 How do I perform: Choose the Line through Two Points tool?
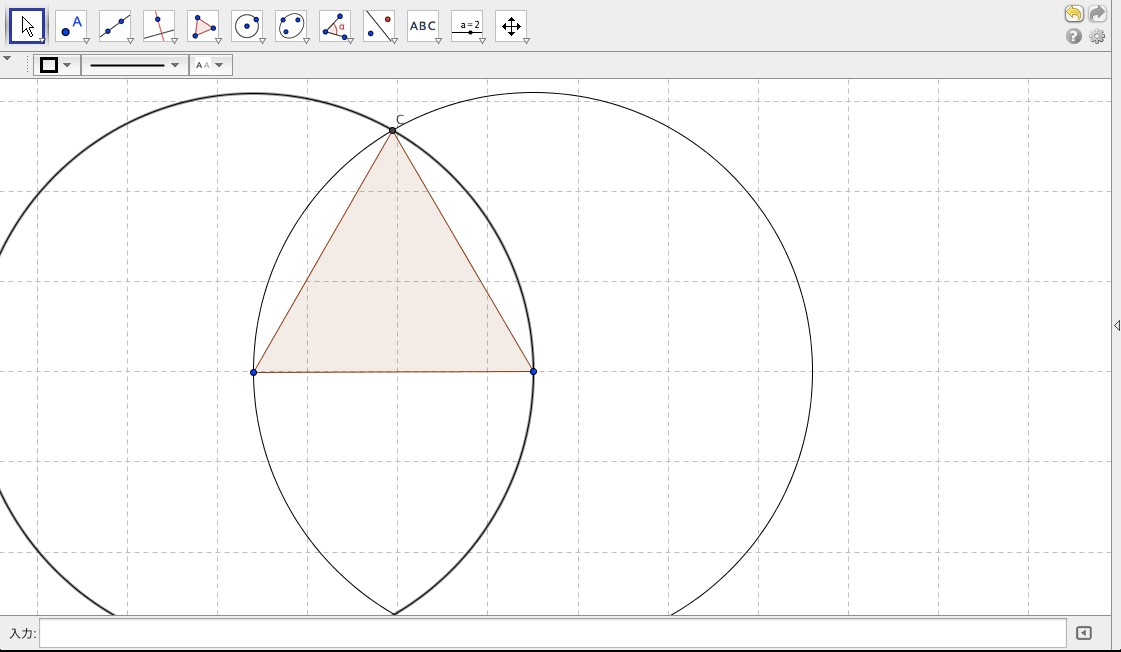(115, 26)
